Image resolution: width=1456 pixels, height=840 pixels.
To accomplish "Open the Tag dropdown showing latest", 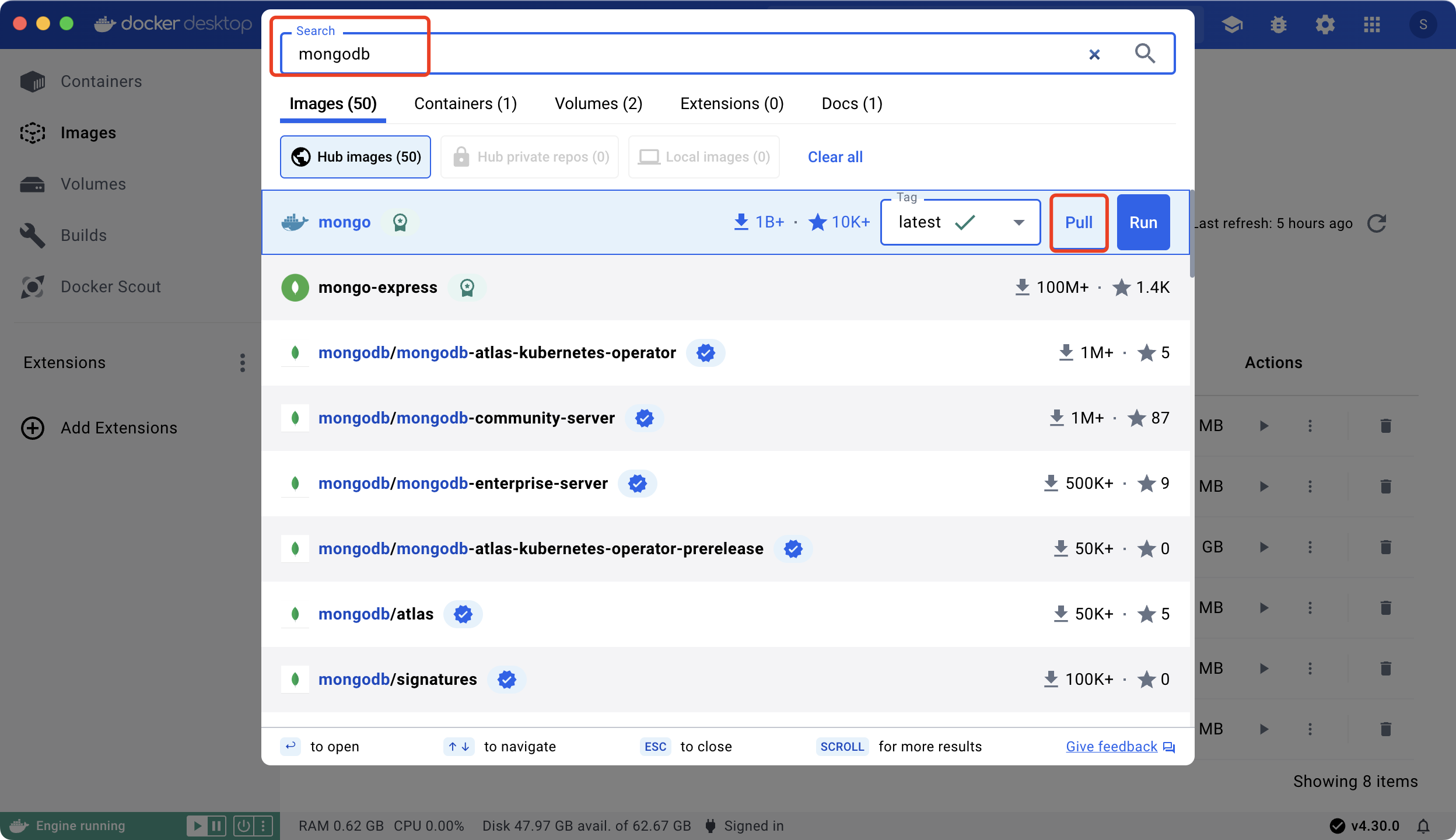I will [x=960, y=222].
